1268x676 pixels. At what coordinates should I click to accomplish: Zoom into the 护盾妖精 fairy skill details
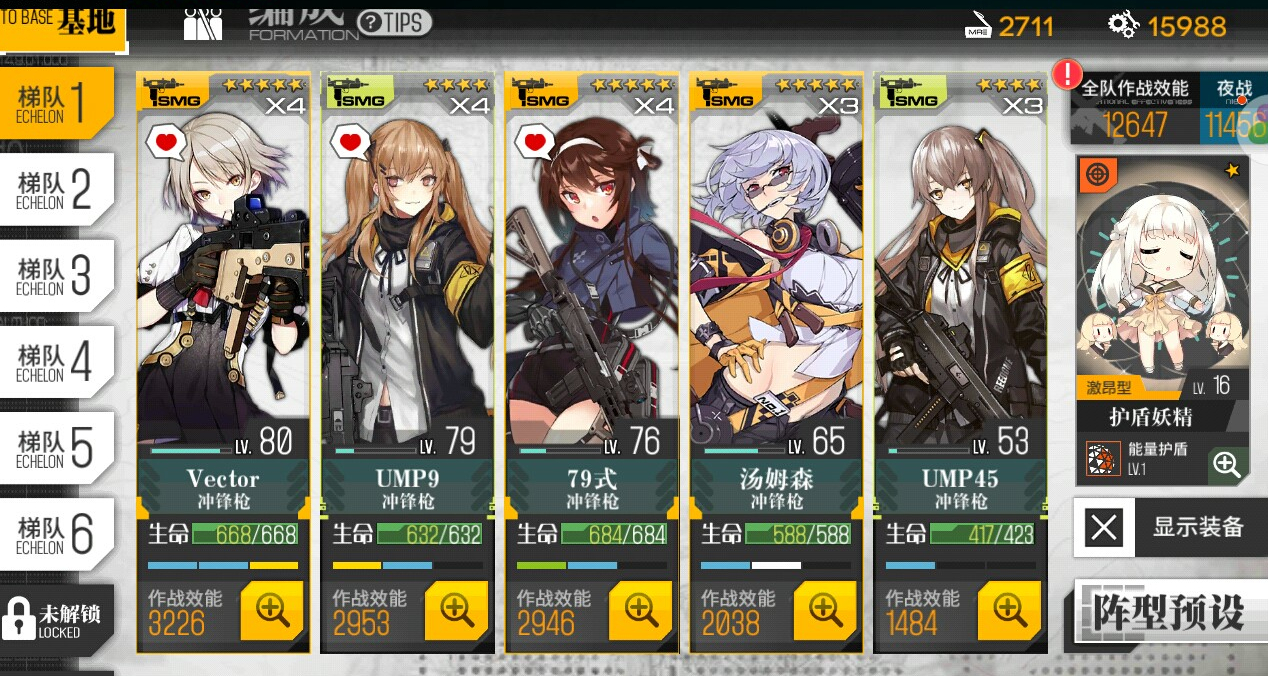coord(1227,464)
